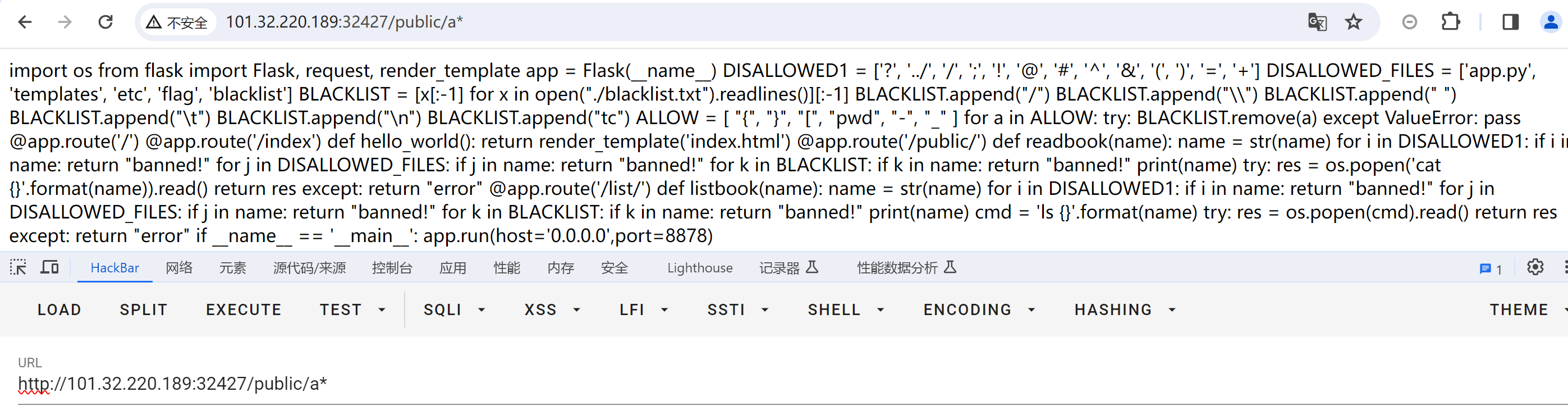Open the browser Extensions puzzle icon
1568x410 pixels.
coord(1451,22)
